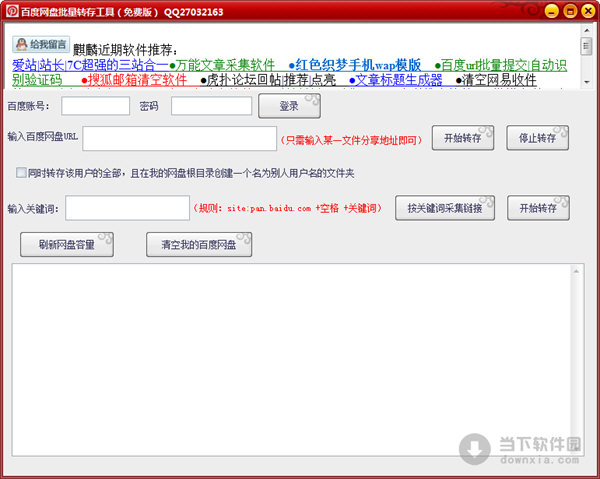
Task: Click 开始转存 next to the URL field
Action: click(463, 138)
